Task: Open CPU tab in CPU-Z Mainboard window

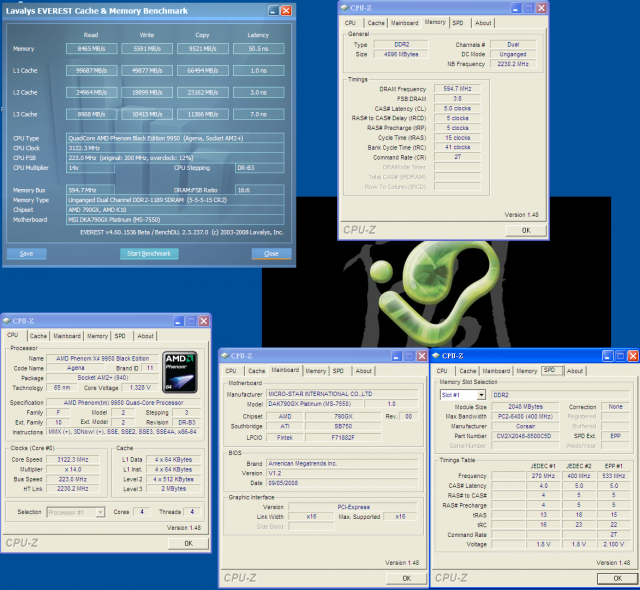Action: pyautogui.click(x=231, y=371)
